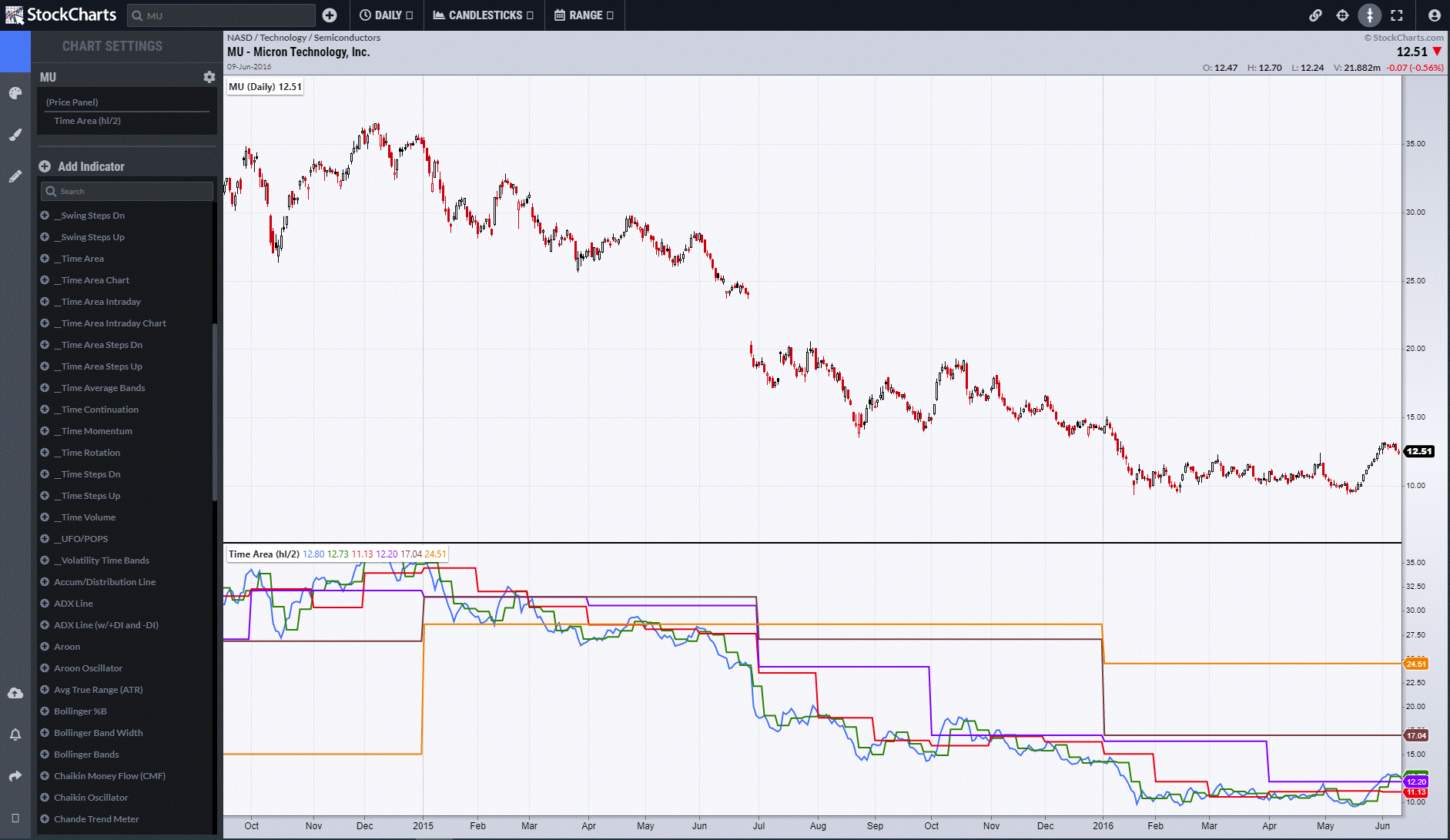
Task: Click the bottom sidebar square icon
Action: tap(15, 818)
